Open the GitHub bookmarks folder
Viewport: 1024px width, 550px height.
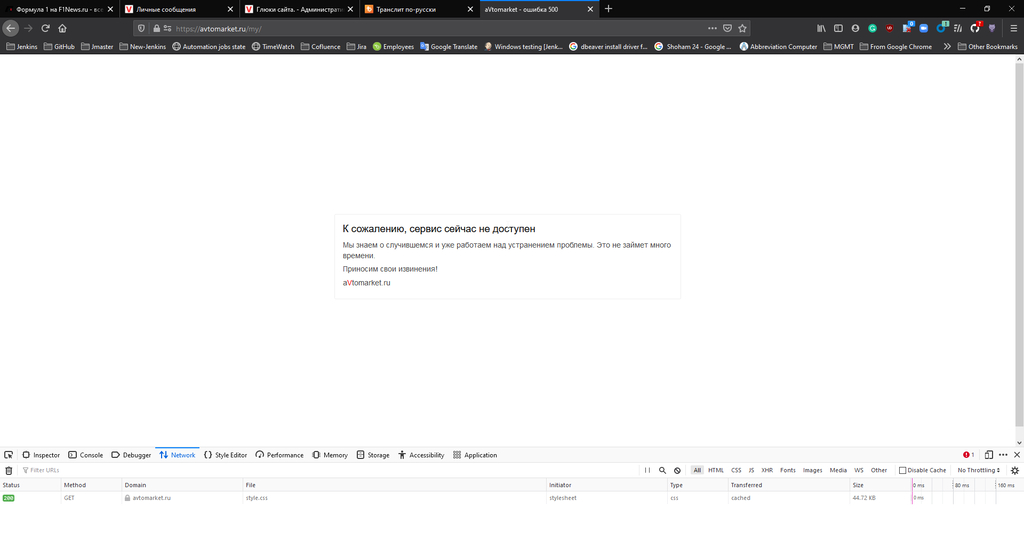pyautogui.click(x=59, y=46)
